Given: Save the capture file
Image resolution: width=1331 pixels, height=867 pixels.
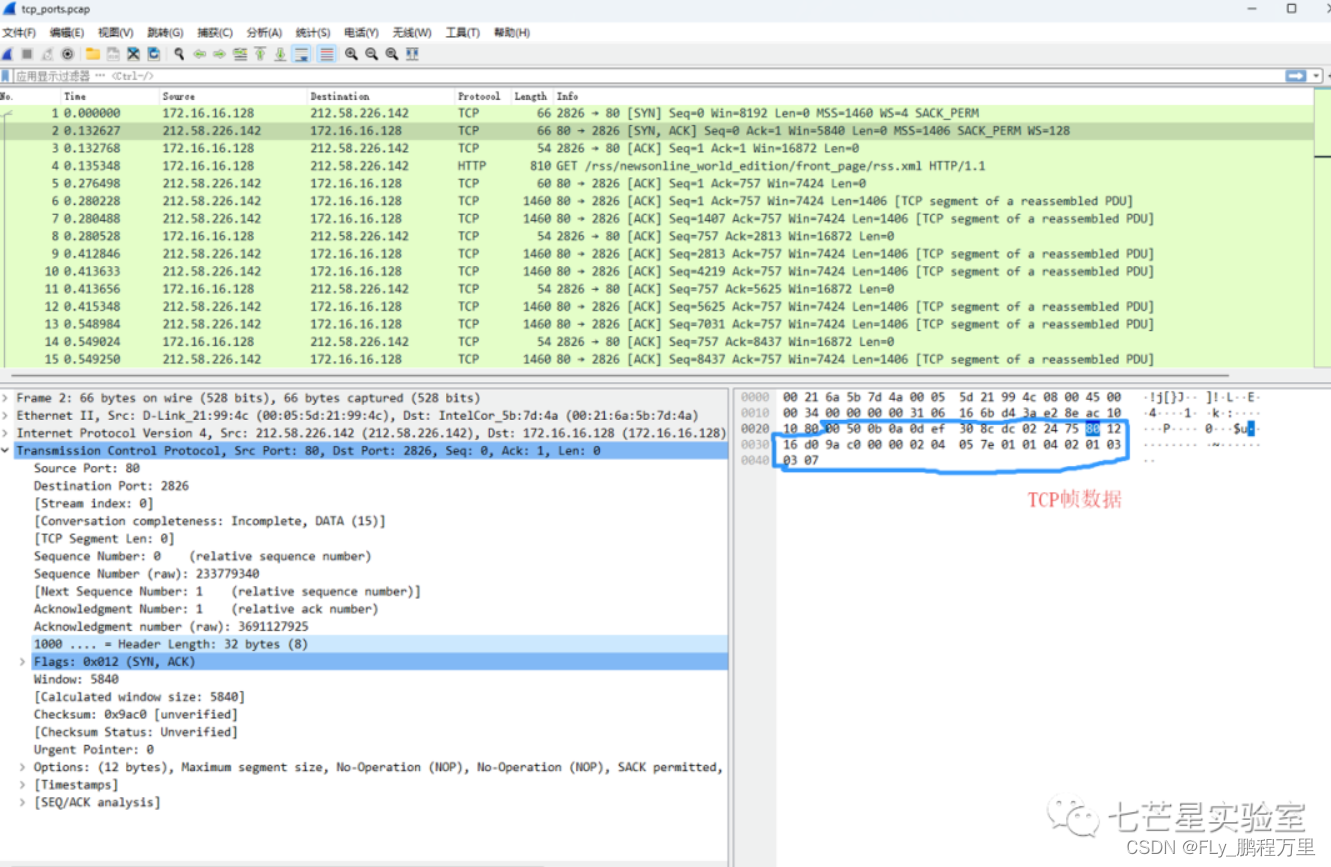Looking at the screenshot, I should tap(113, 54).
